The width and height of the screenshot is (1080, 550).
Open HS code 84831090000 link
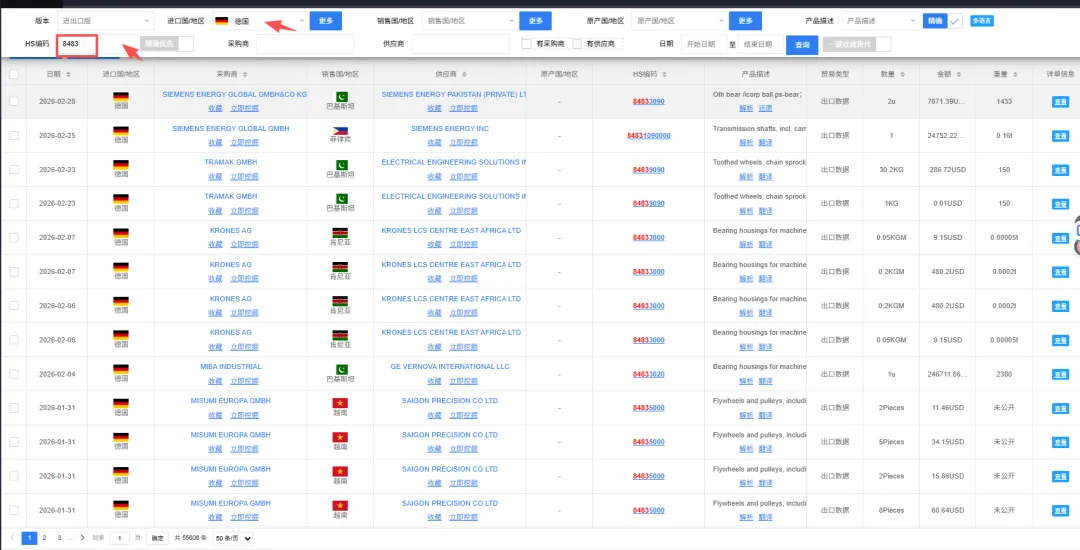pos(648,136)
